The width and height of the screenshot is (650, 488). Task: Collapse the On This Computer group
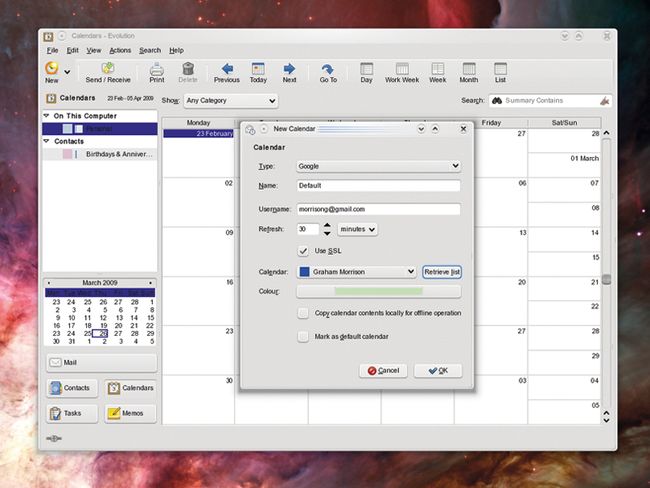pos(46,116)
